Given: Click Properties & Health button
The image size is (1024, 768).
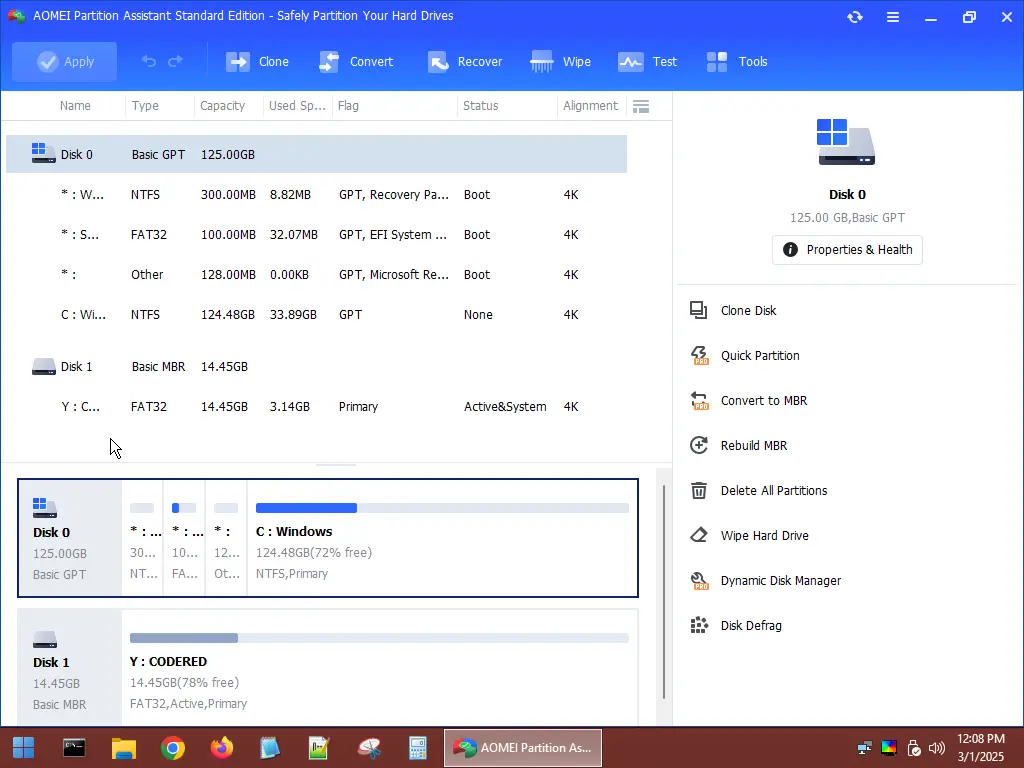Looking at the screenshot, I should tap(847, 249).
